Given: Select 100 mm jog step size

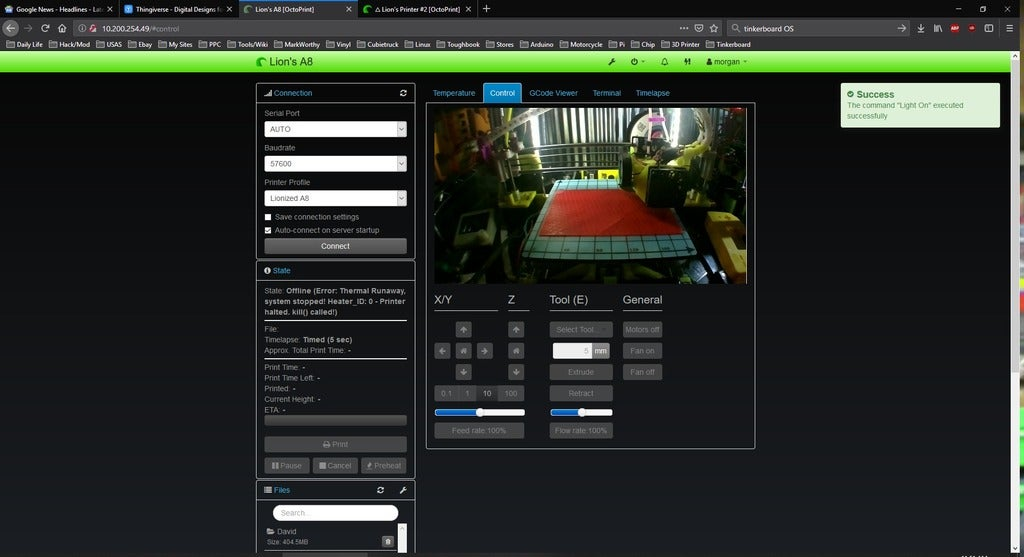Looking at the screenshot, I should [x=511, y=393].
